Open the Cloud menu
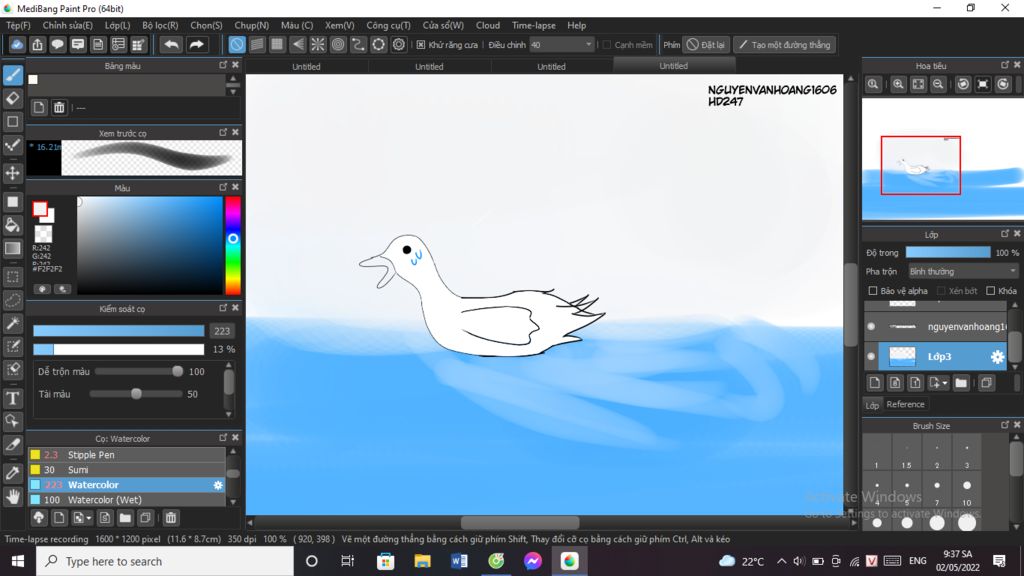Screen dimensions: 1024x576 click(x=488, y=25)
